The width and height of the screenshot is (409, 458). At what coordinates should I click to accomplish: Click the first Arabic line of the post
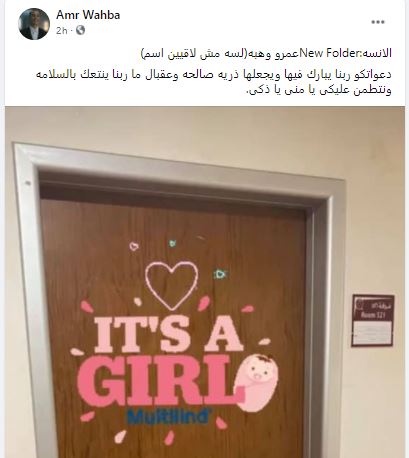coord(266,53)
